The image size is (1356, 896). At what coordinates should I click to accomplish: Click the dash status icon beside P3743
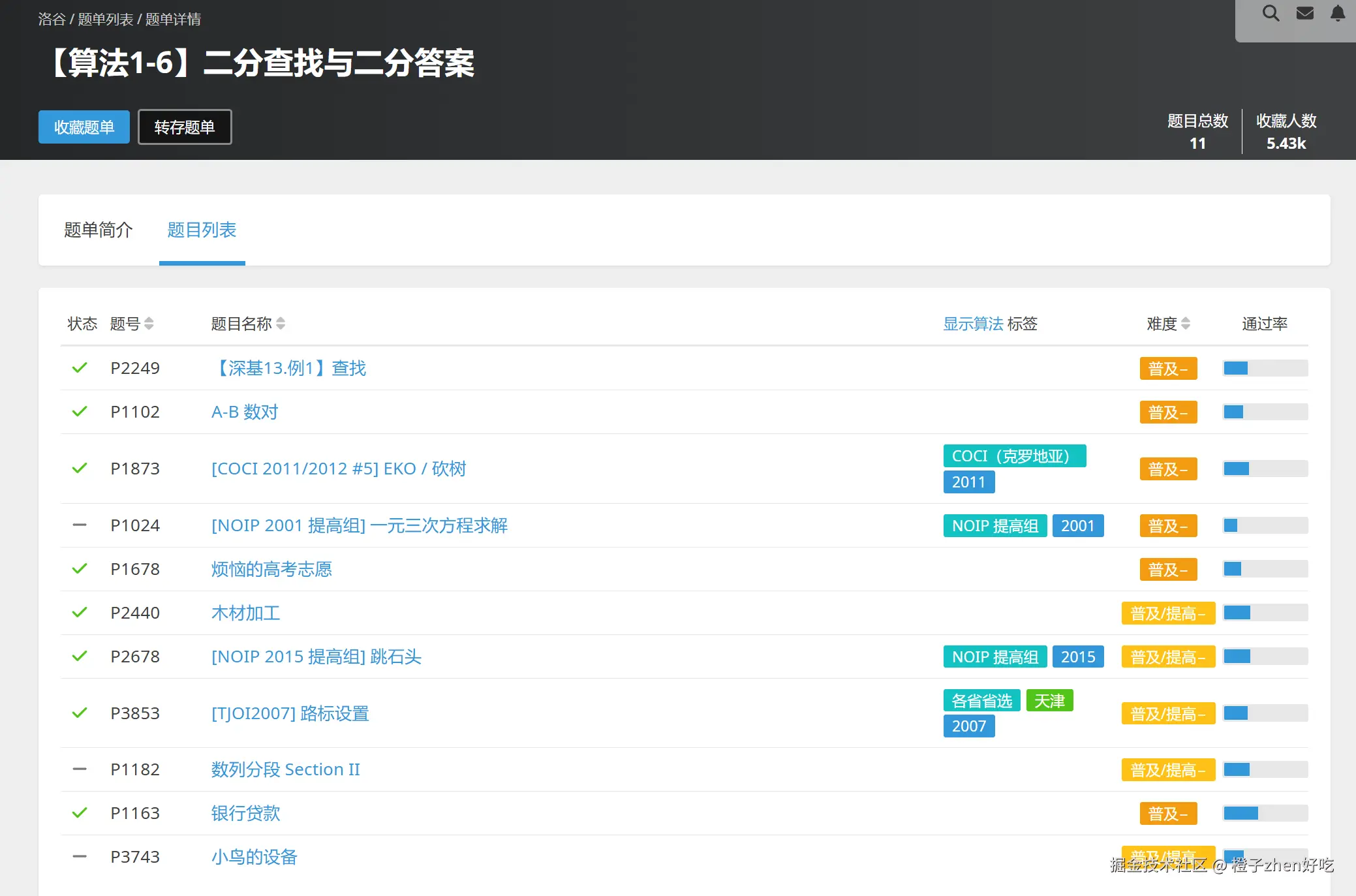pyautogui.click(x=80, y=857)
